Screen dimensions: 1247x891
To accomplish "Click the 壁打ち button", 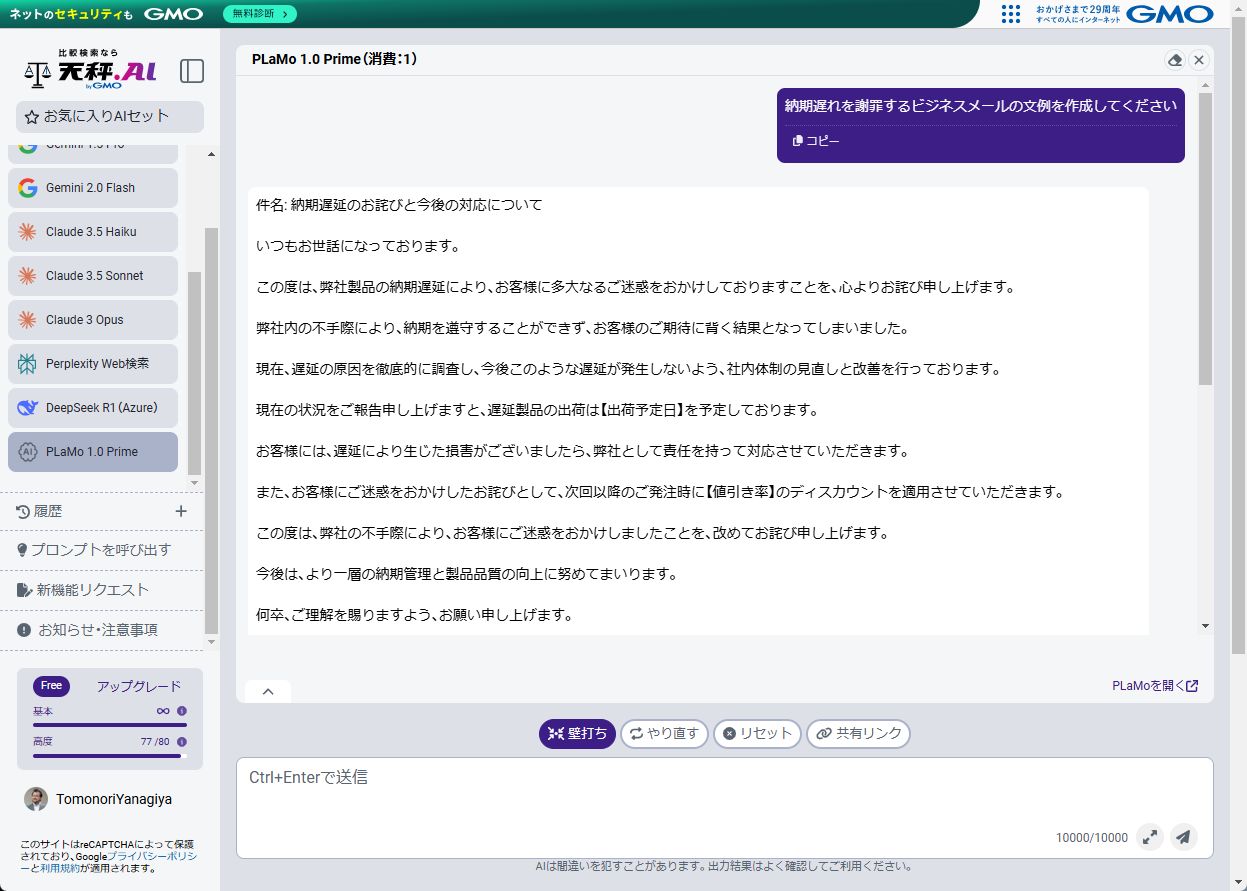I will (577, 733).
